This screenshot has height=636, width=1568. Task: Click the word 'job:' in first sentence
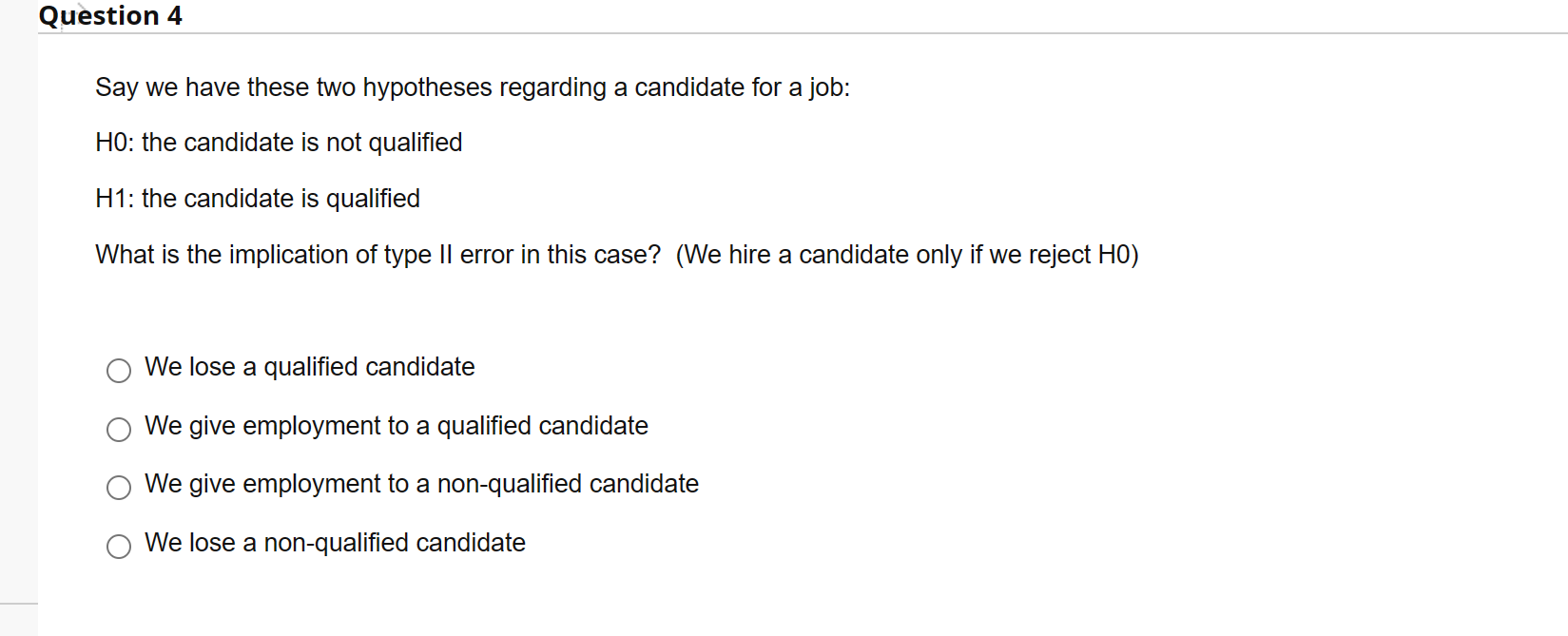click(x=829, y=87)
